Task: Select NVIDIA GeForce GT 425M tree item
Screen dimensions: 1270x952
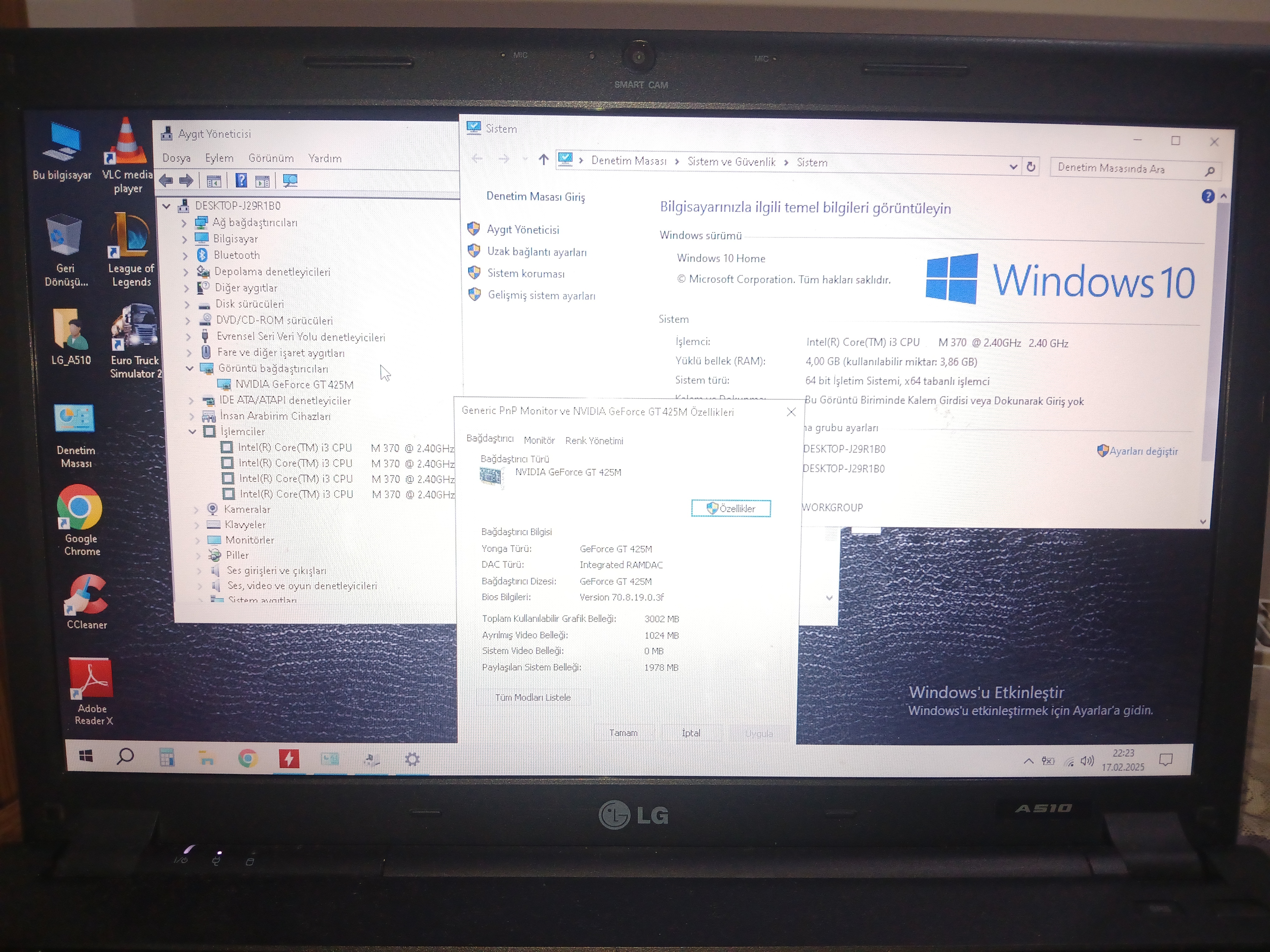Action: pyautogui.click(x=294, y=385)
